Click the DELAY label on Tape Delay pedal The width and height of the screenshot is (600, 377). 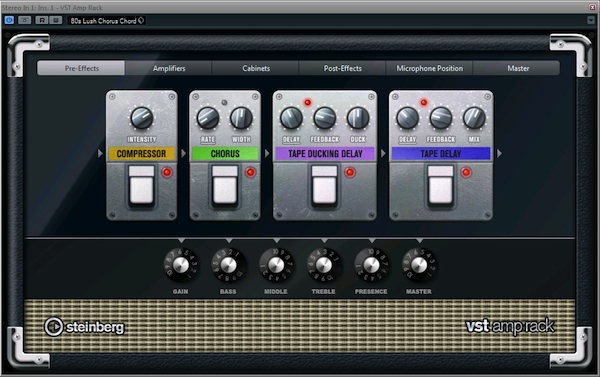407,139
